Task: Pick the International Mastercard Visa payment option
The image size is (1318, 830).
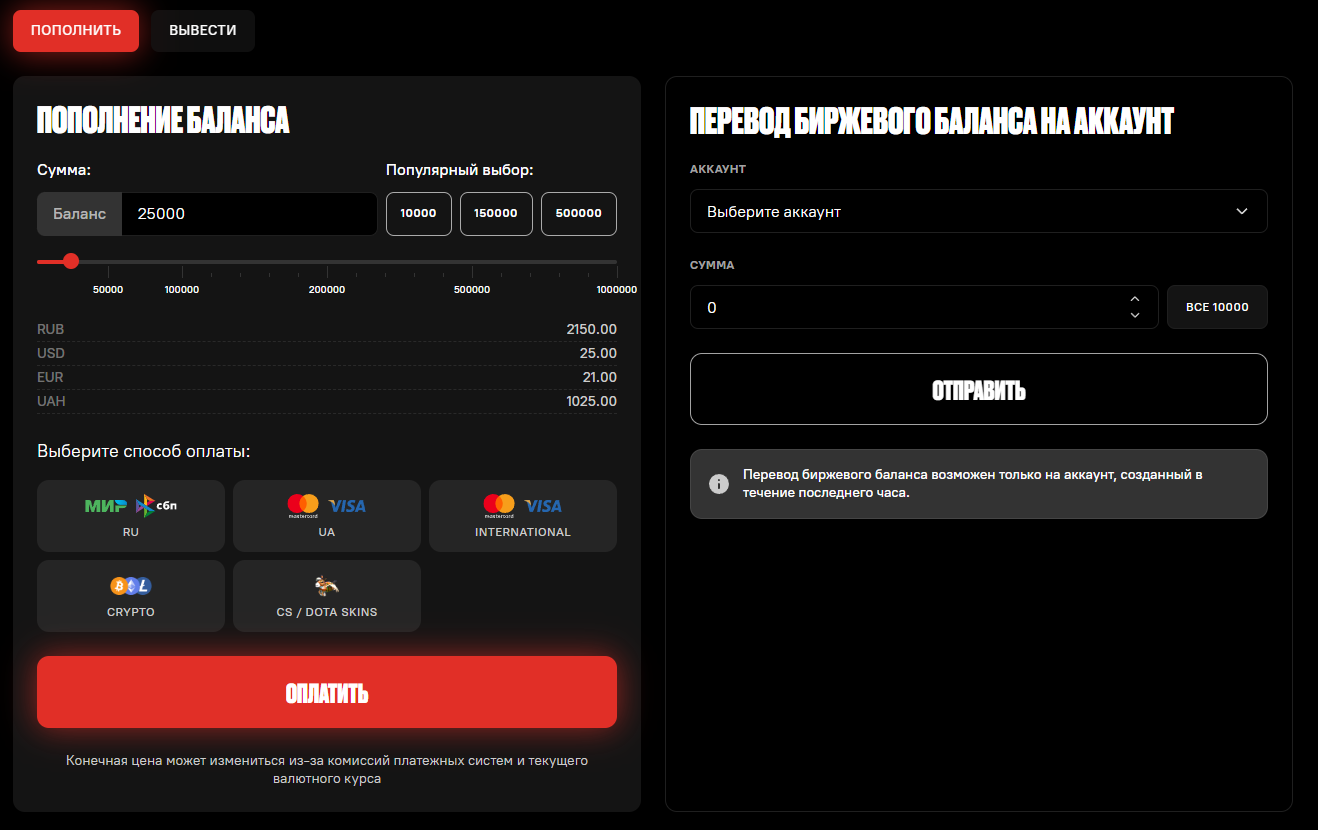Action: (522, 516)
